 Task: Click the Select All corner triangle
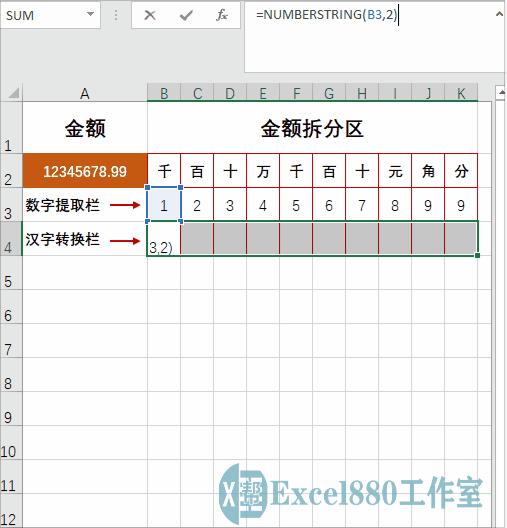tap(13, 93)
